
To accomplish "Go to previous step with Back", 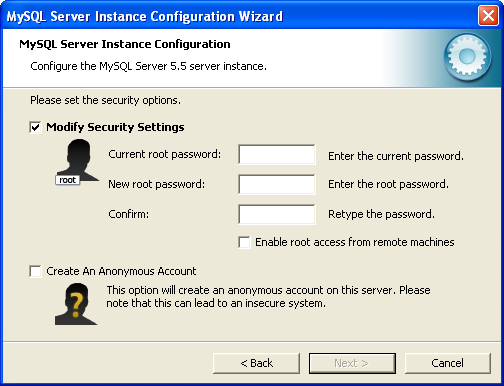I will (256, 363).
